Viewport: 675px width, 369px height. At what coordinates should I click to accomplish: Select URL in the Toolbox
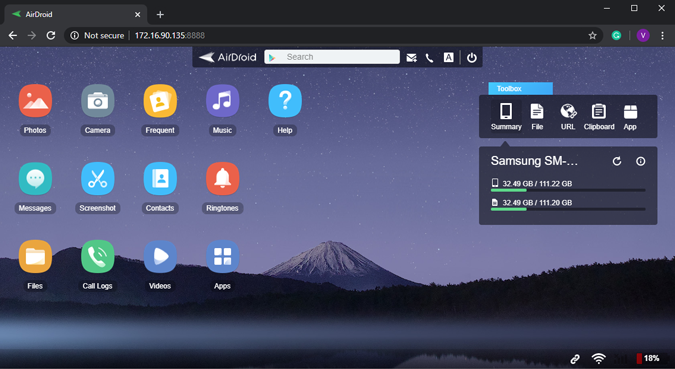click(568, 116)
